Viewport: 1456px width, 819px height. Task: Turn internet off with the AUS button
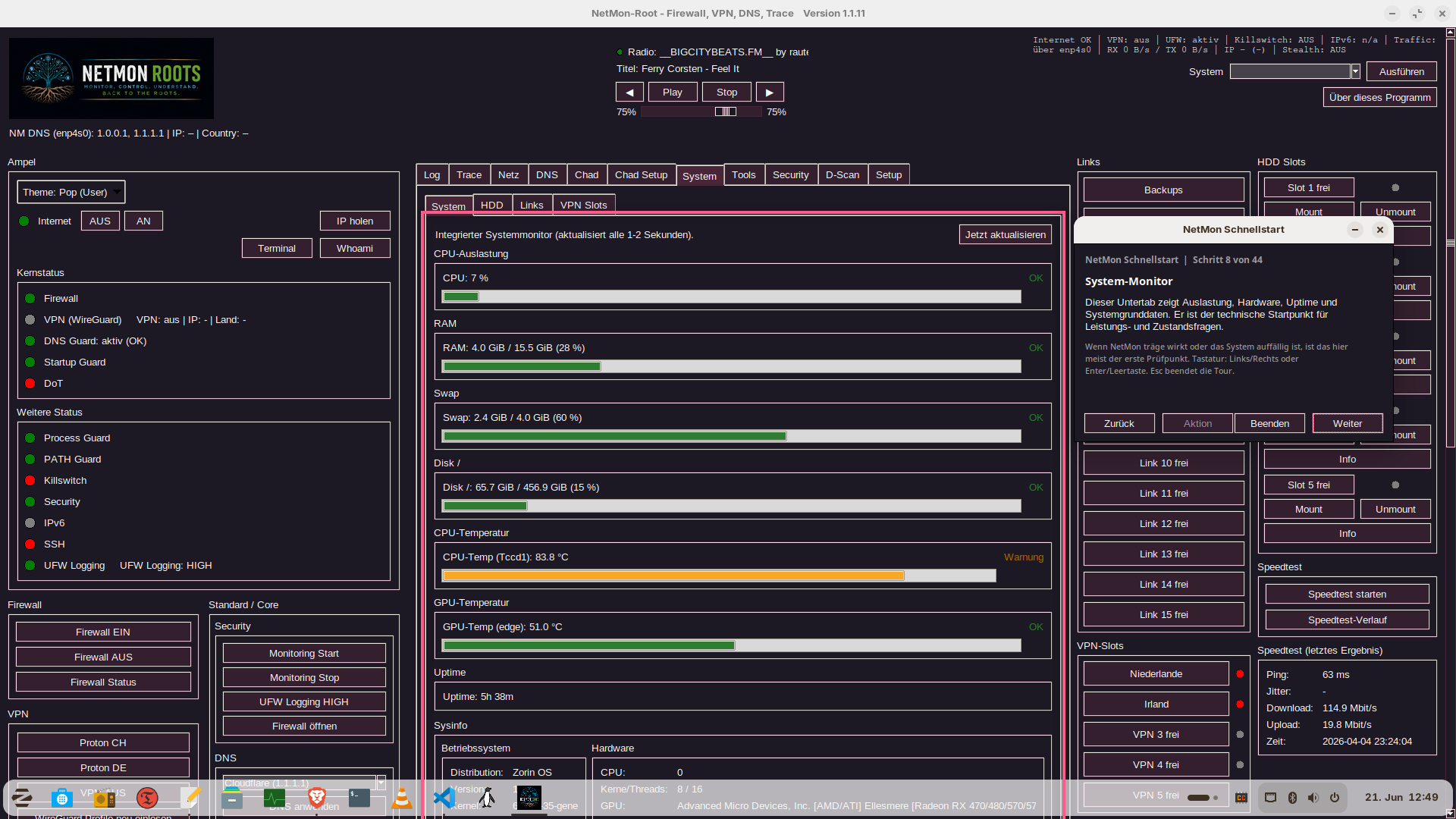(x=100, y=221)
